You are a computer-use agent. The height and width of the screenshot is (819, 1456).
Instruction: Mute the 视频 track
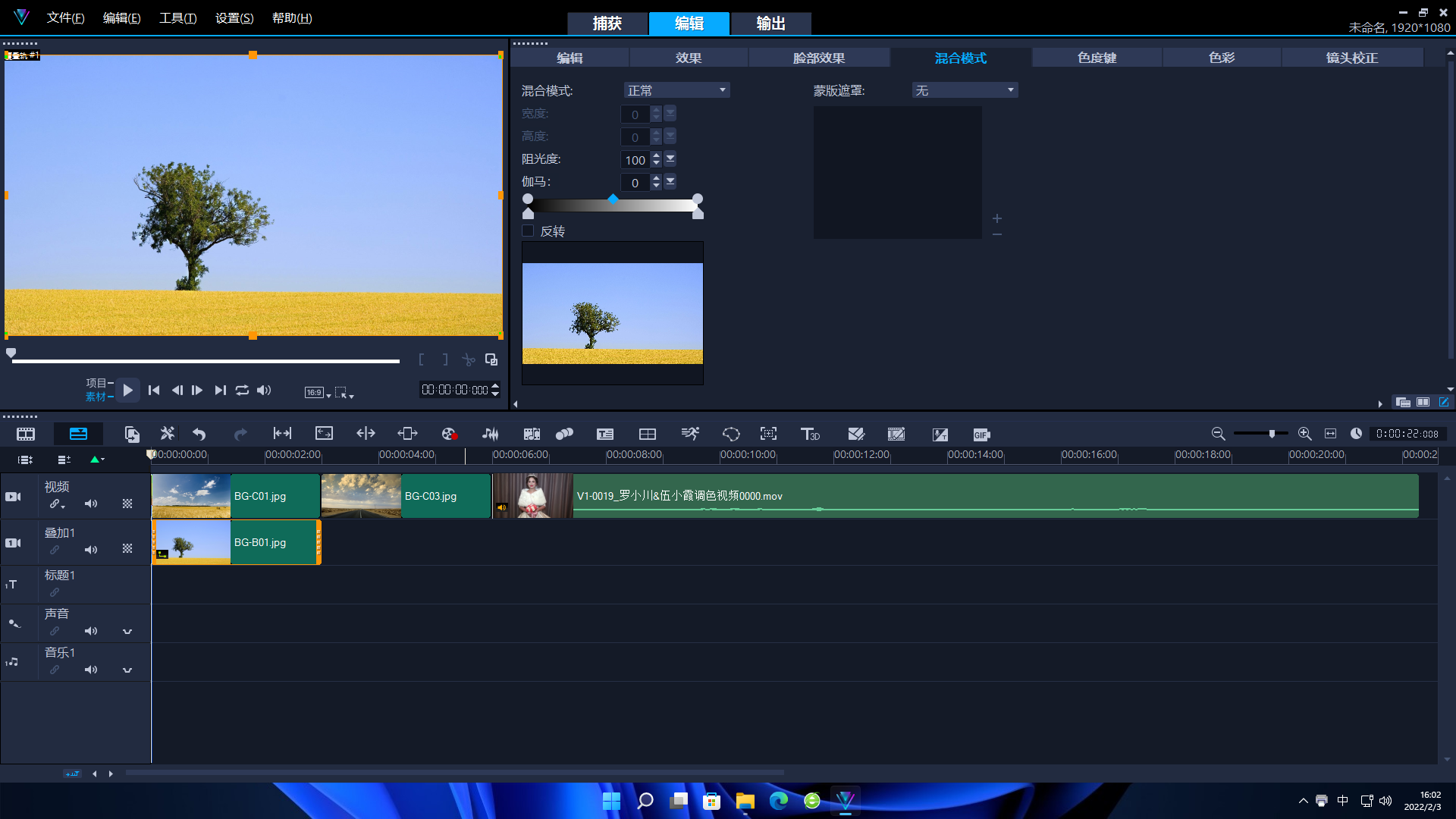[91, 504]
